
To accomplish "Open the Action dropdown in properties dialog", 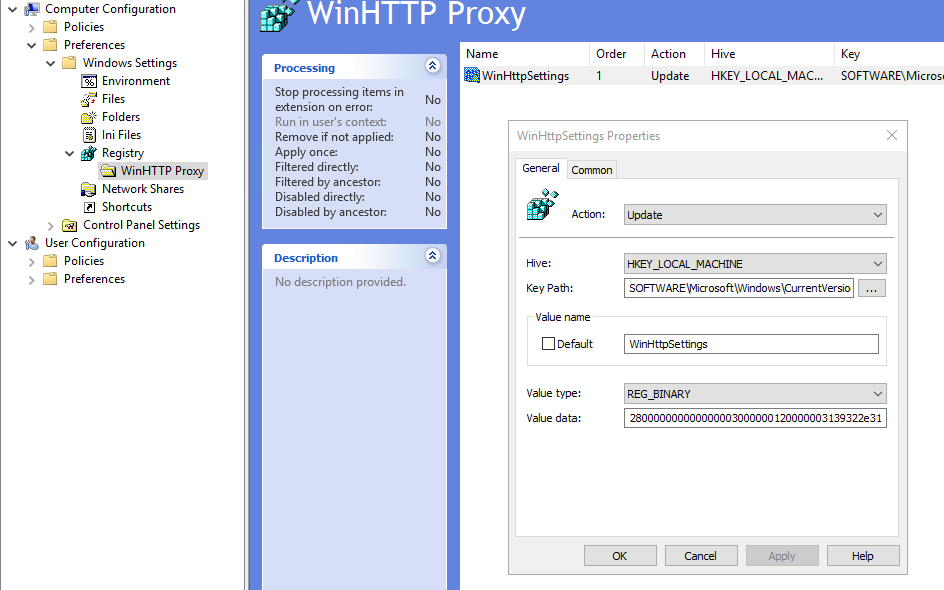I will click(878, 214).
